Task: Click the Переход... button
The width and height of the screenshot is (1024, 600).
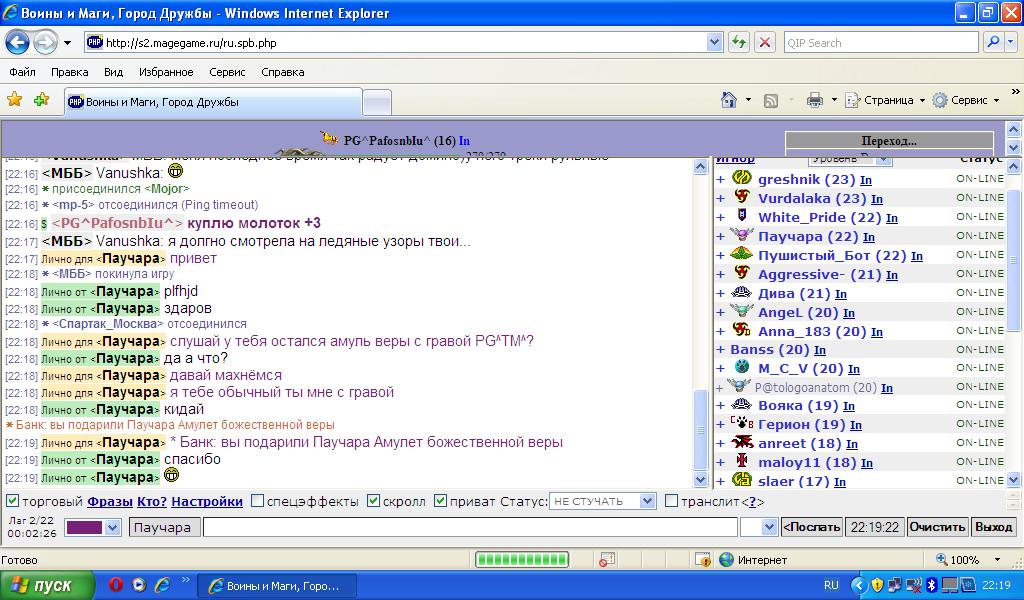Action: [889, 140]
